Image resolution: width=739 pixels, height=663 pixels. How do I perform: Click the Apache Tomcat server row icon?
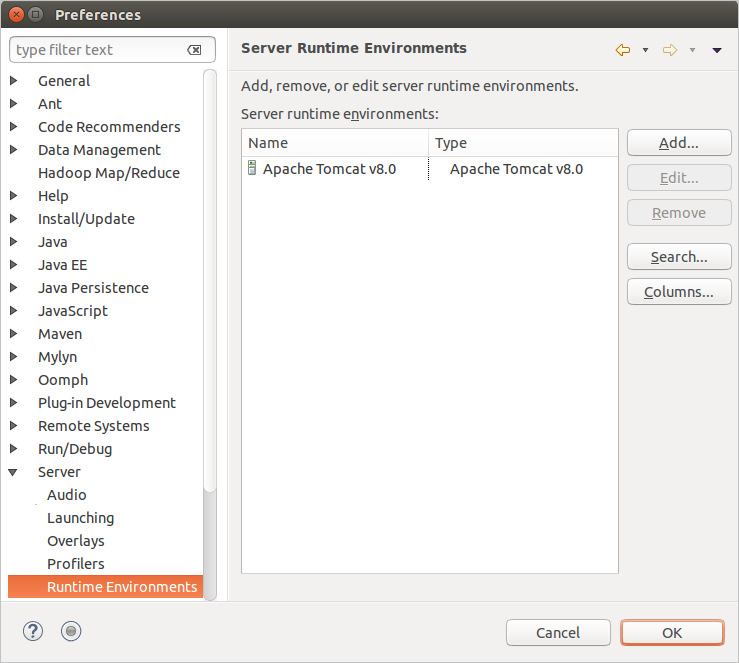pos(252,168)
